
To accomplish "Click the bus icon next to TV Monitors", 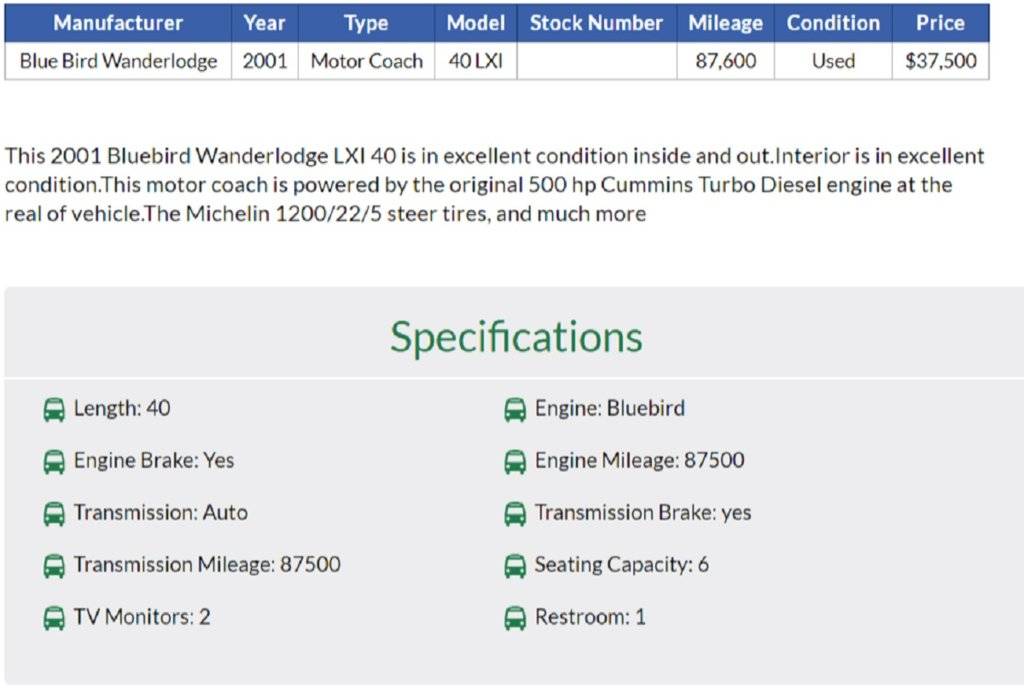I will click(x=53, y=617).
